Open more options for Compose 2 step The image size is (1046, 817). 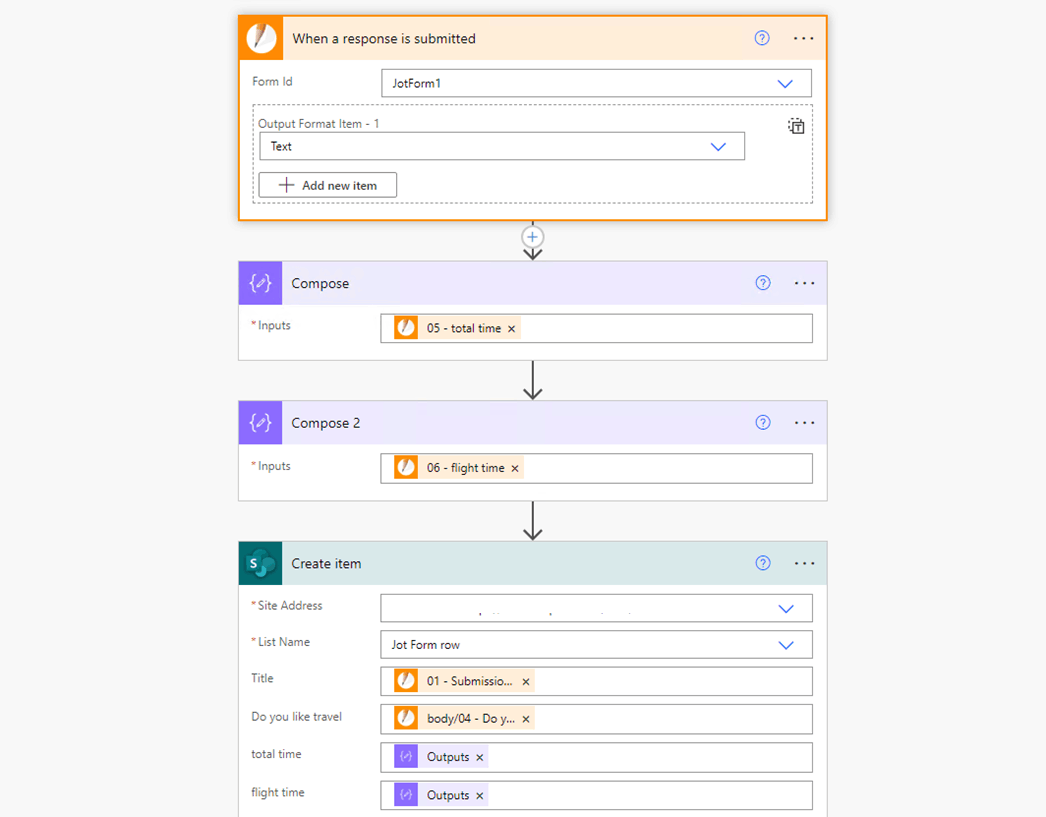pyautogui.click(x=804, y=423)
